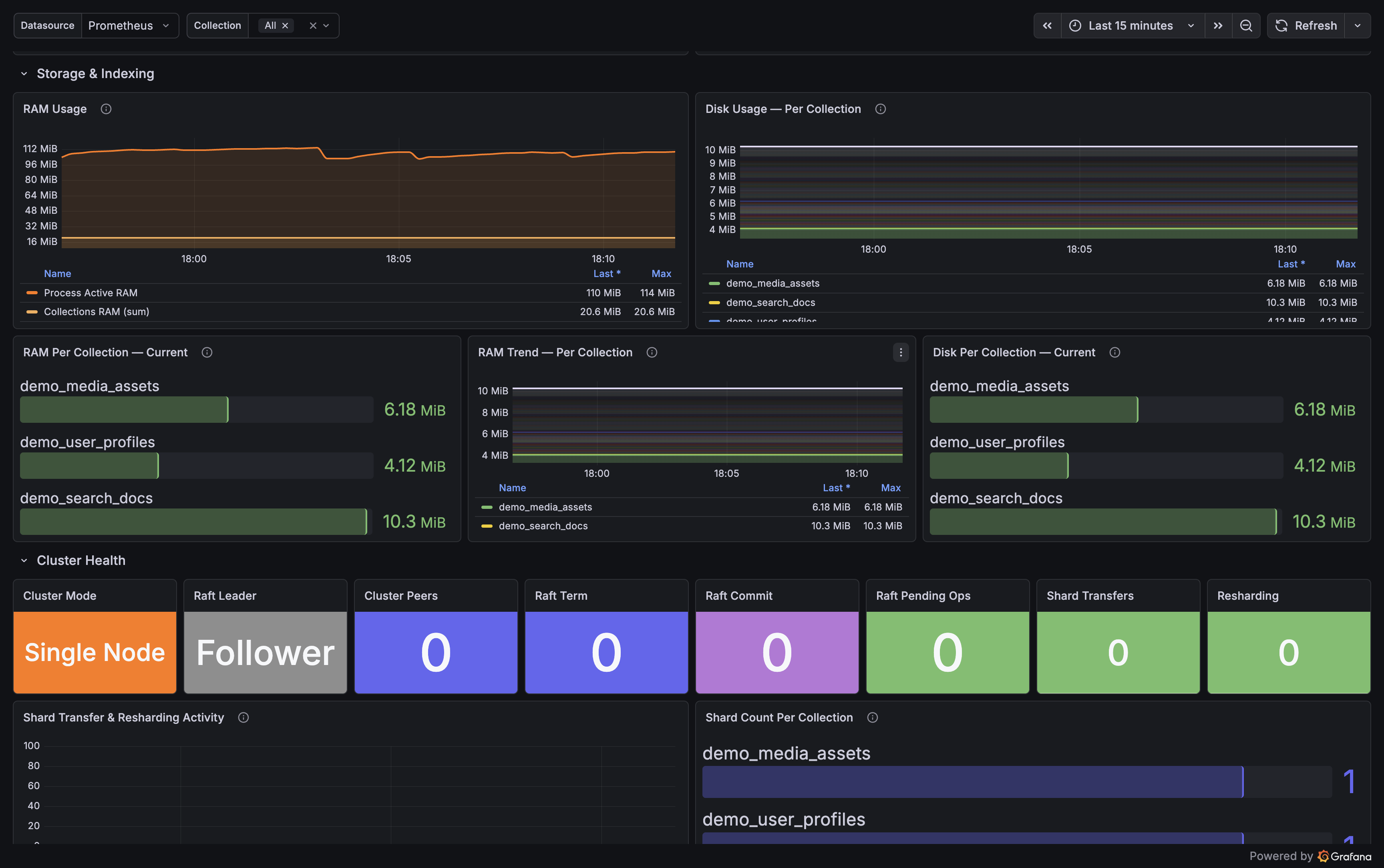The height and width of the screenshot is (868, 1384).
Task: Click the RAM Usage info icon
Action: click(x=106, y=109)
